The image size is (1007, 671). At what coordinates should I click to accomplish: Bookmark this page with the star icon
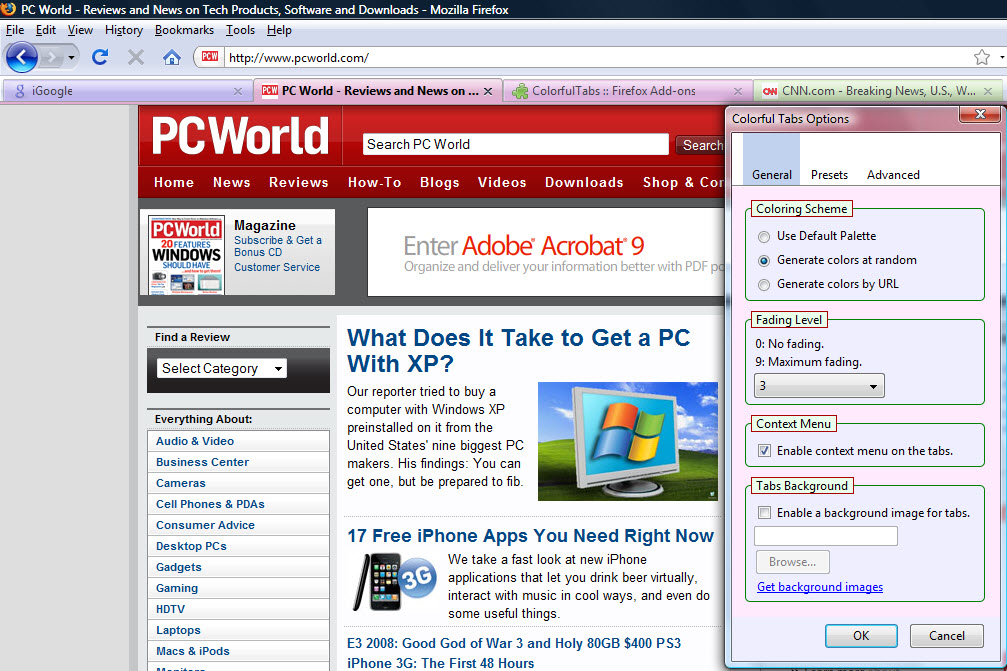tap(982, 57)
